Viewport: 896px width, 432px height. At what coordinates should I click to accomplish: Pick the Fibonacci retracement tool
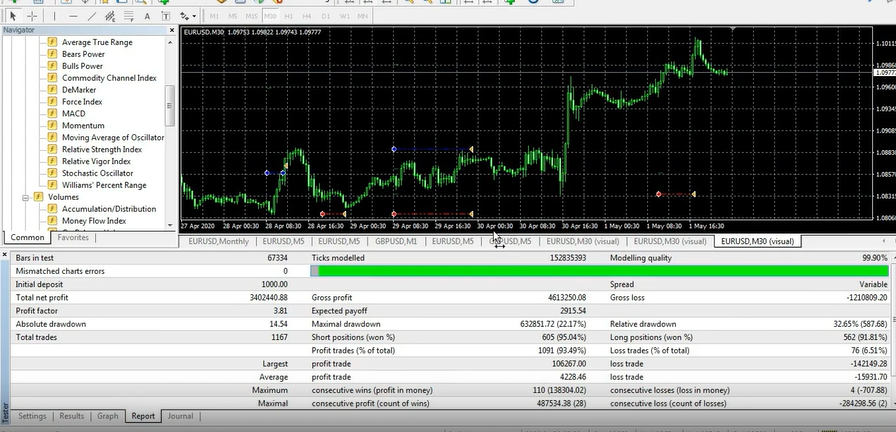pyautogui.click(x=128, y=16)
